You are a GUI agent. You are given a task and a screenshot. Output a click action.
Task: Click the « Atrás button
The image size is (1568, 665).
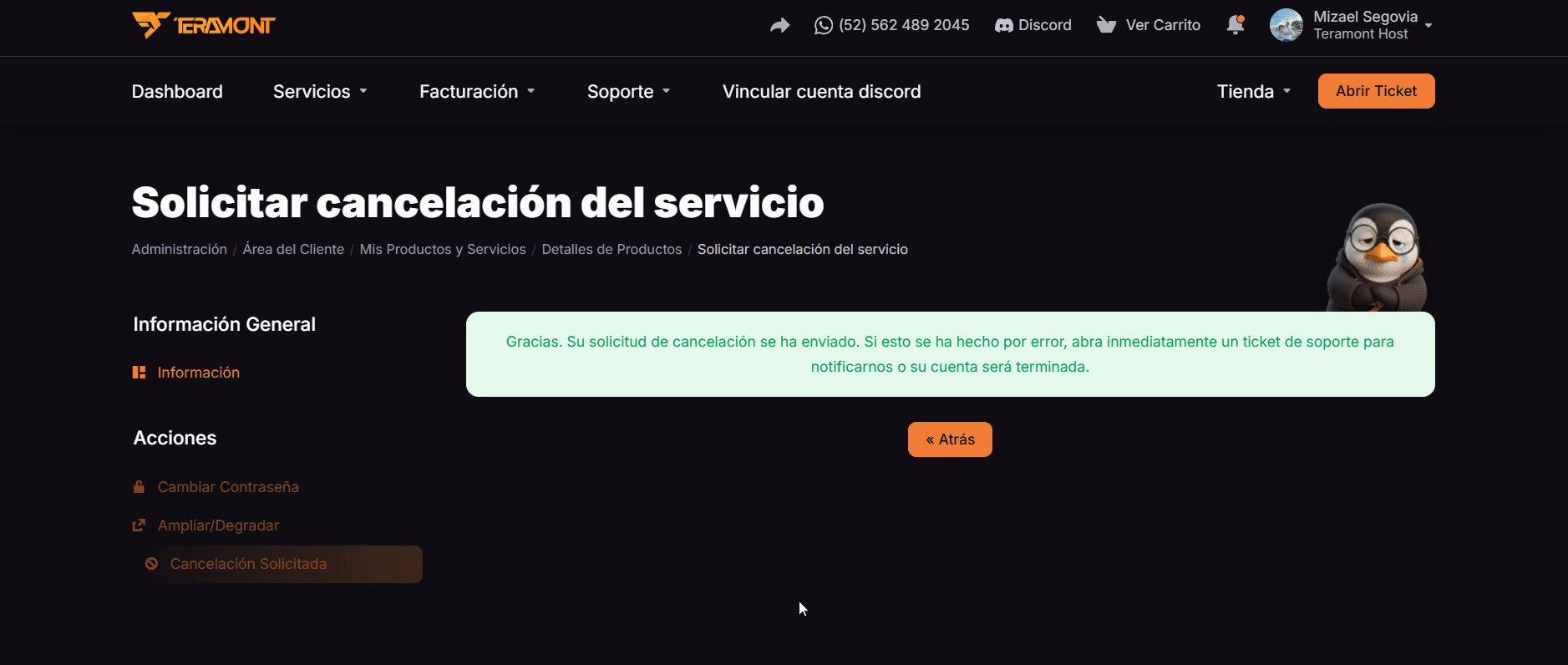(950, 439)
